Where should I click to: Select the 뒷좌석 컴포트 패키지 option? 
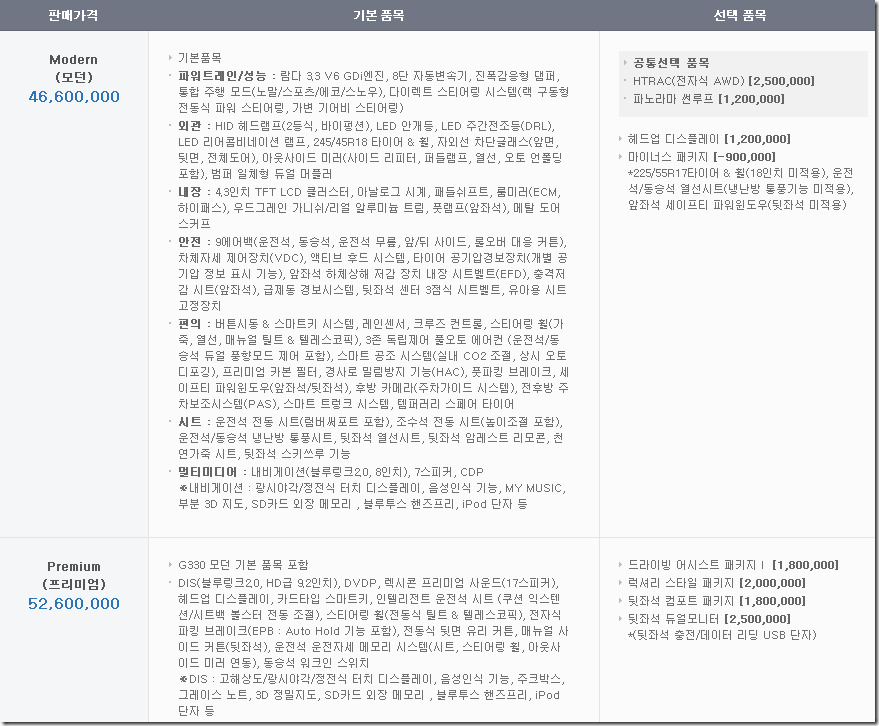point(715,601)
